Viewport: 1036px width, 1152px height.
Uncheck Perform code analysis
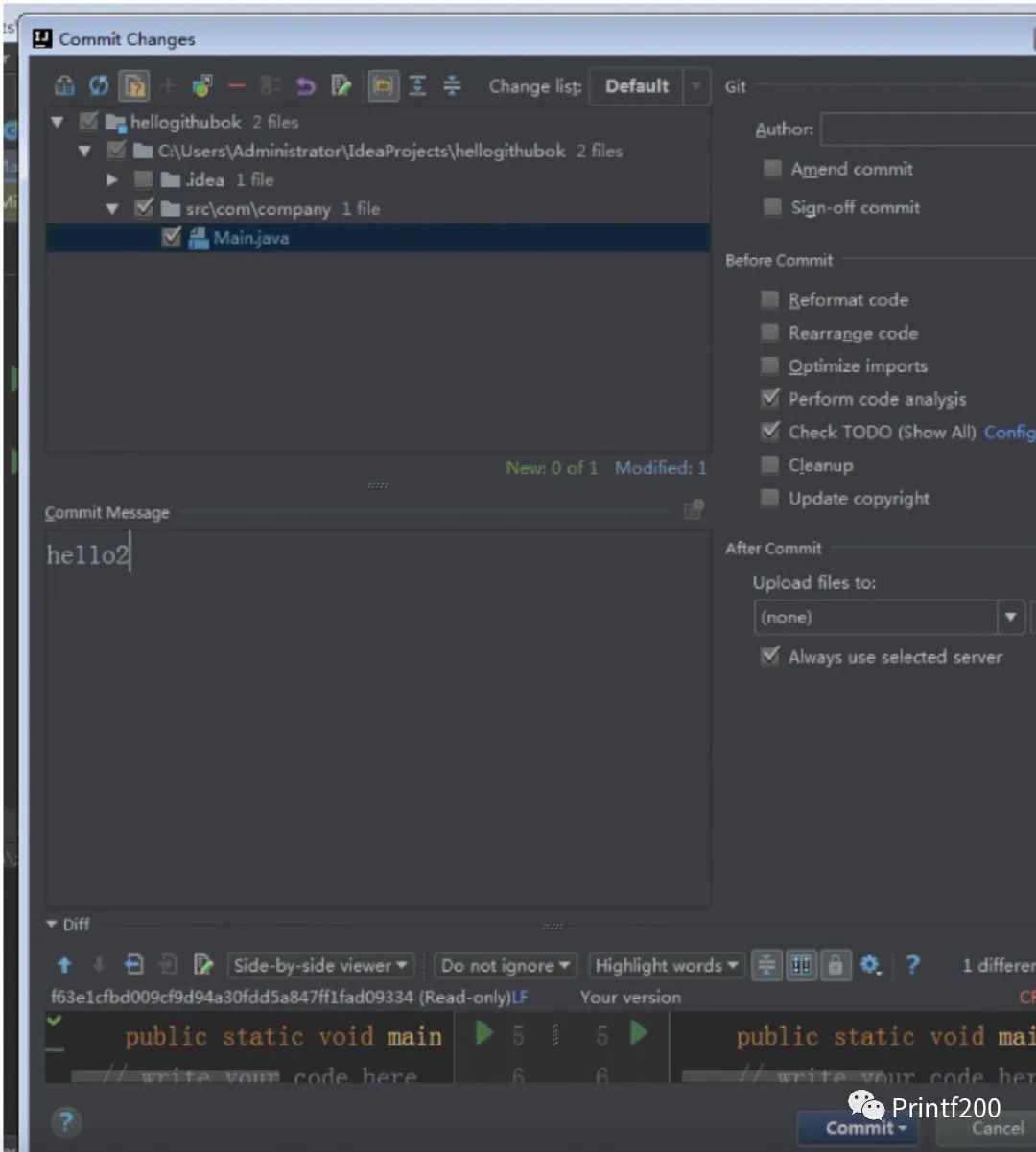770,399
